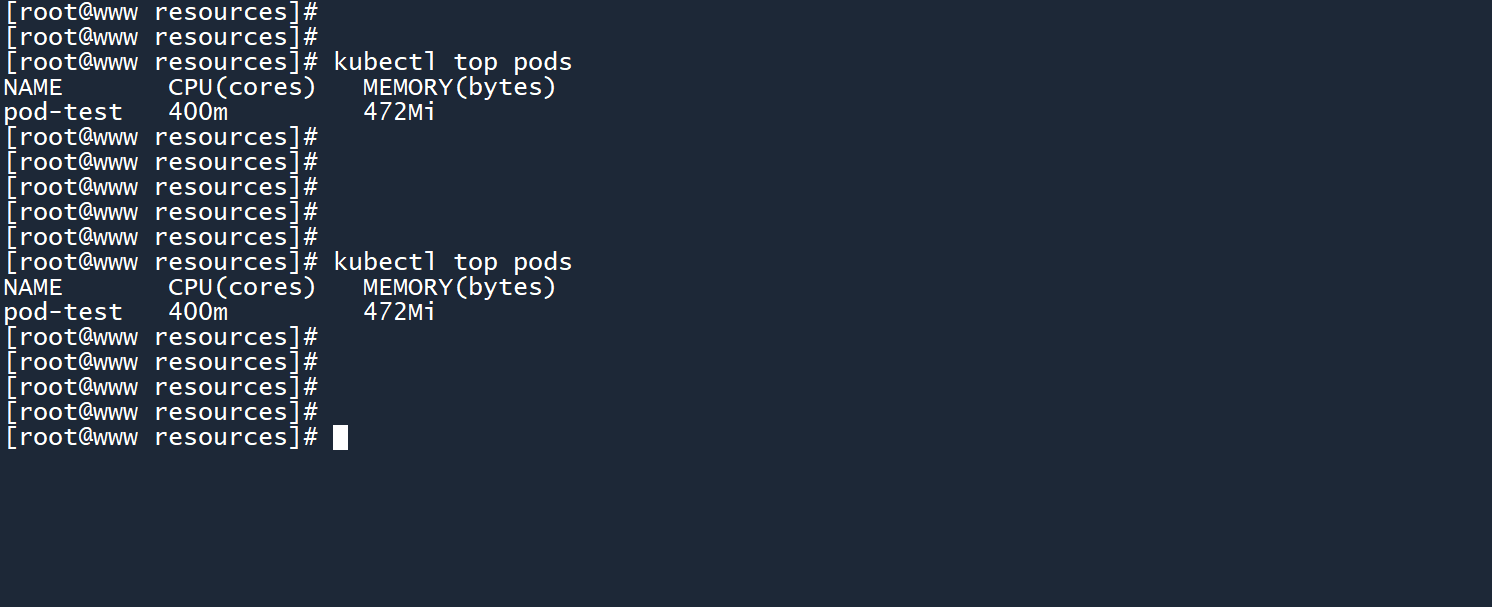This screenshot has width=1492, height=607.
Task: Click the 400m CPU value in the first output
Action: point(198,112)
